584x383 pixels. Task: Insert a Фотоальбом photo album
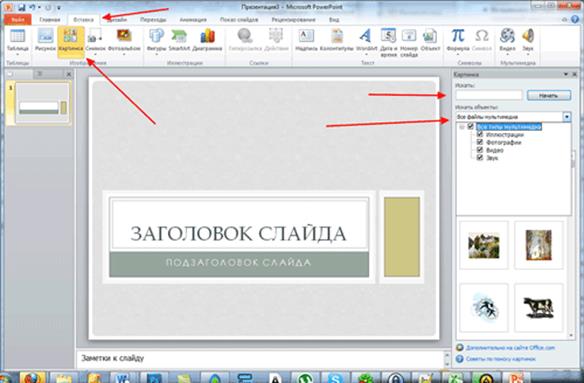[x=124, y=41]
